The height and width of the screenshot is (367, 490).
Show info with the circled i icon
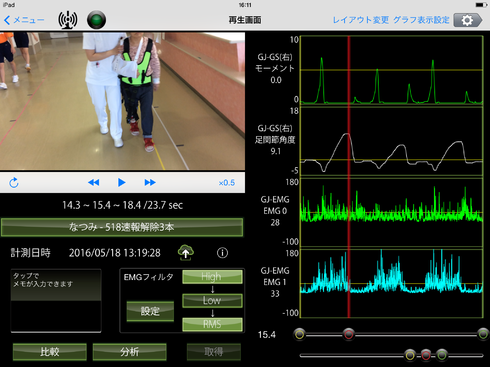pyautogui.click(x=222, y=253)
